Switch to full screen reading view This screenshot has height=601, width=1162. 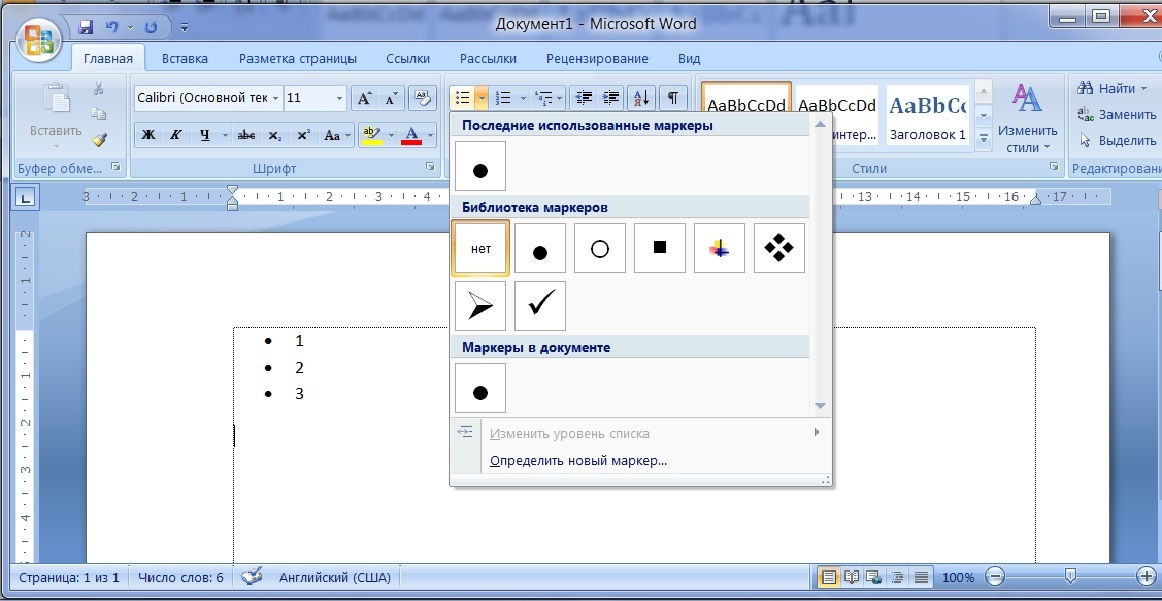point(851,577)
